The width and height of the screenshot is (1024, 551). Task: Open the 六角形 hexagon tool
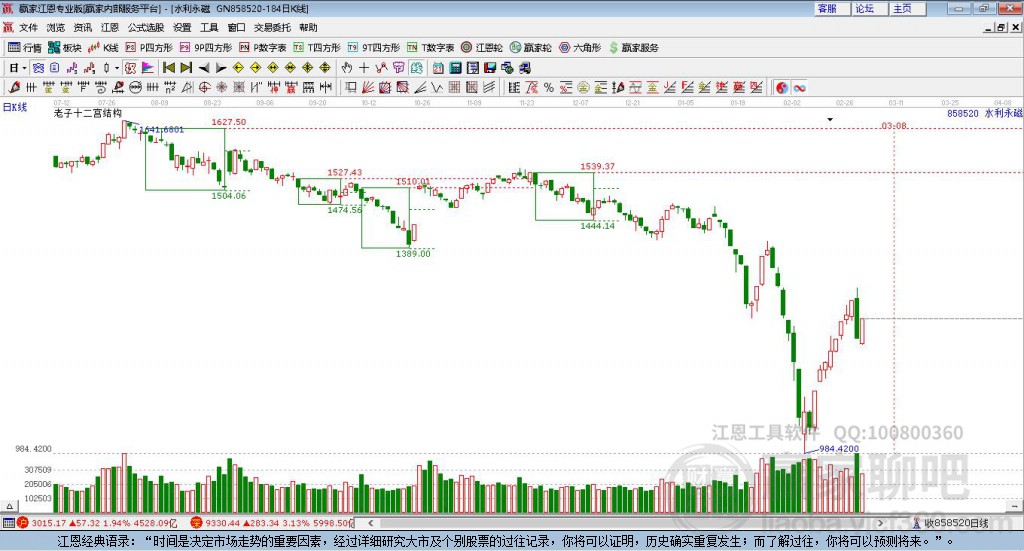pos(580,48)
